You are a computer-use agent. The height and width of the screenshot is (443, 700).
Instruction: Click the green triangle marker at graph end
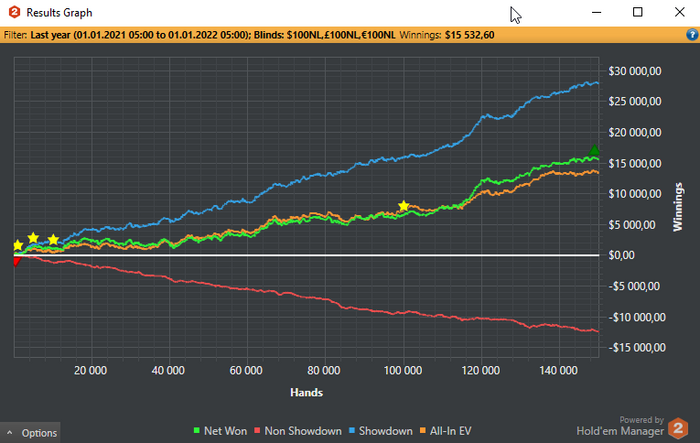[594, 150]
